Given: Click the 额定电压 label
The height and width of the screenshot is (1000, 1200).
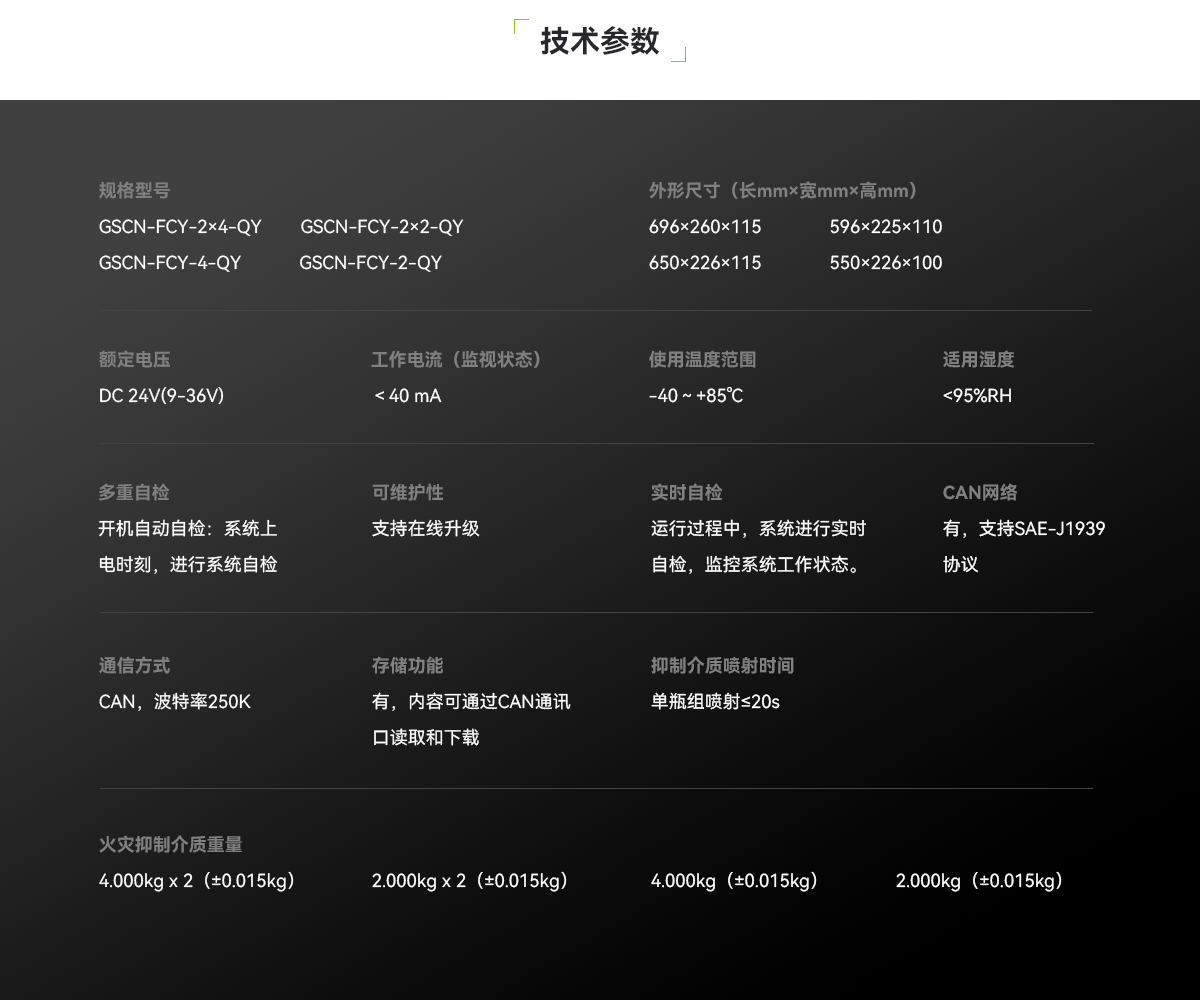Looking at the screenshot, I should [x=133, y=359].
